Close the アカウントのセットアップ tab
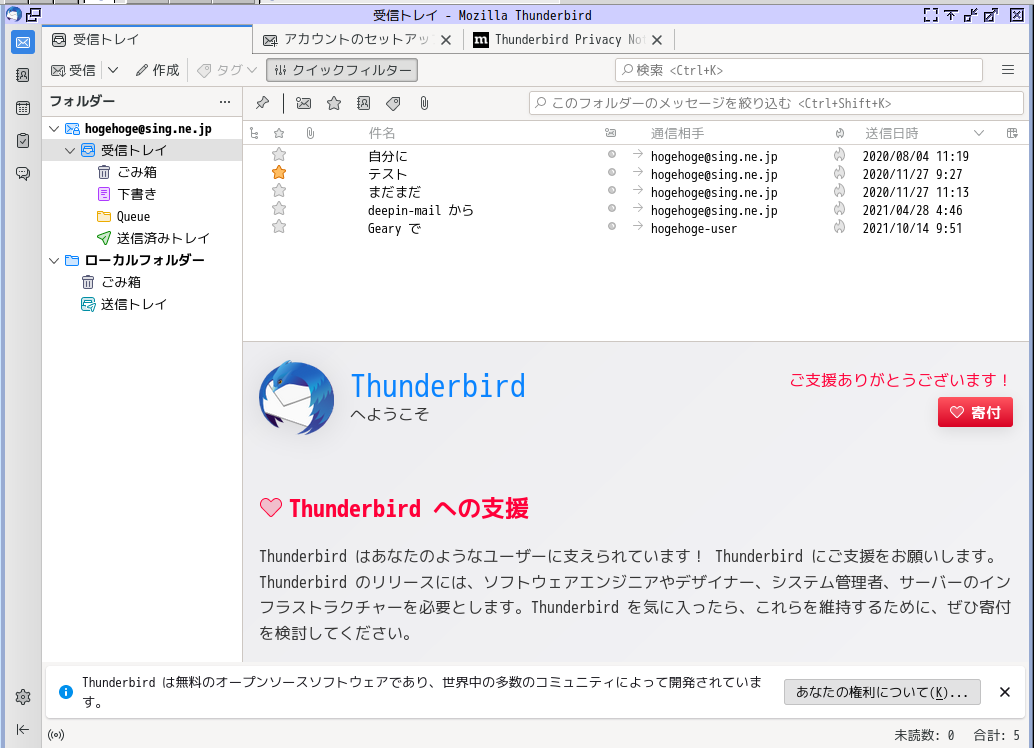The width and height of the screenshot is (1034, 748). 446,40
